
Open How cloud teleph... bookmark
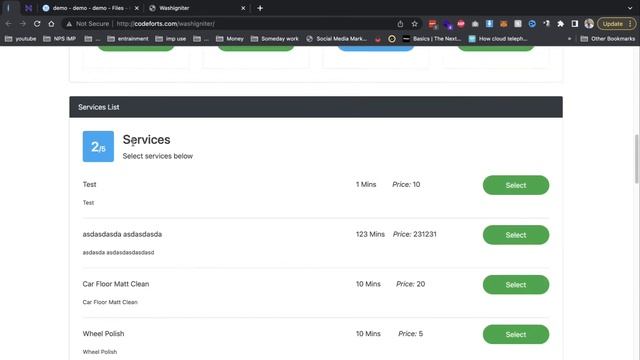(x=498, y=39)
